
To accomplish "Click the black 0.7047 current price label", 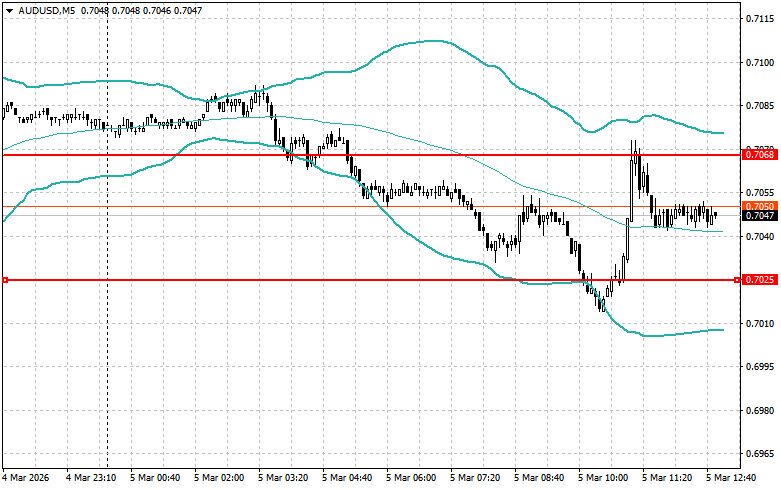I will (x=760, y=216).
